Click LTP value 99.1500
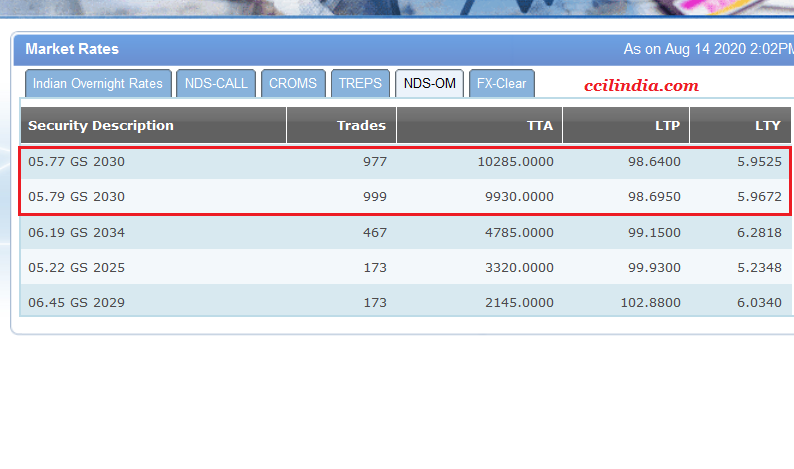The width and height of the screenshot is (794, 469). (654, 232)
